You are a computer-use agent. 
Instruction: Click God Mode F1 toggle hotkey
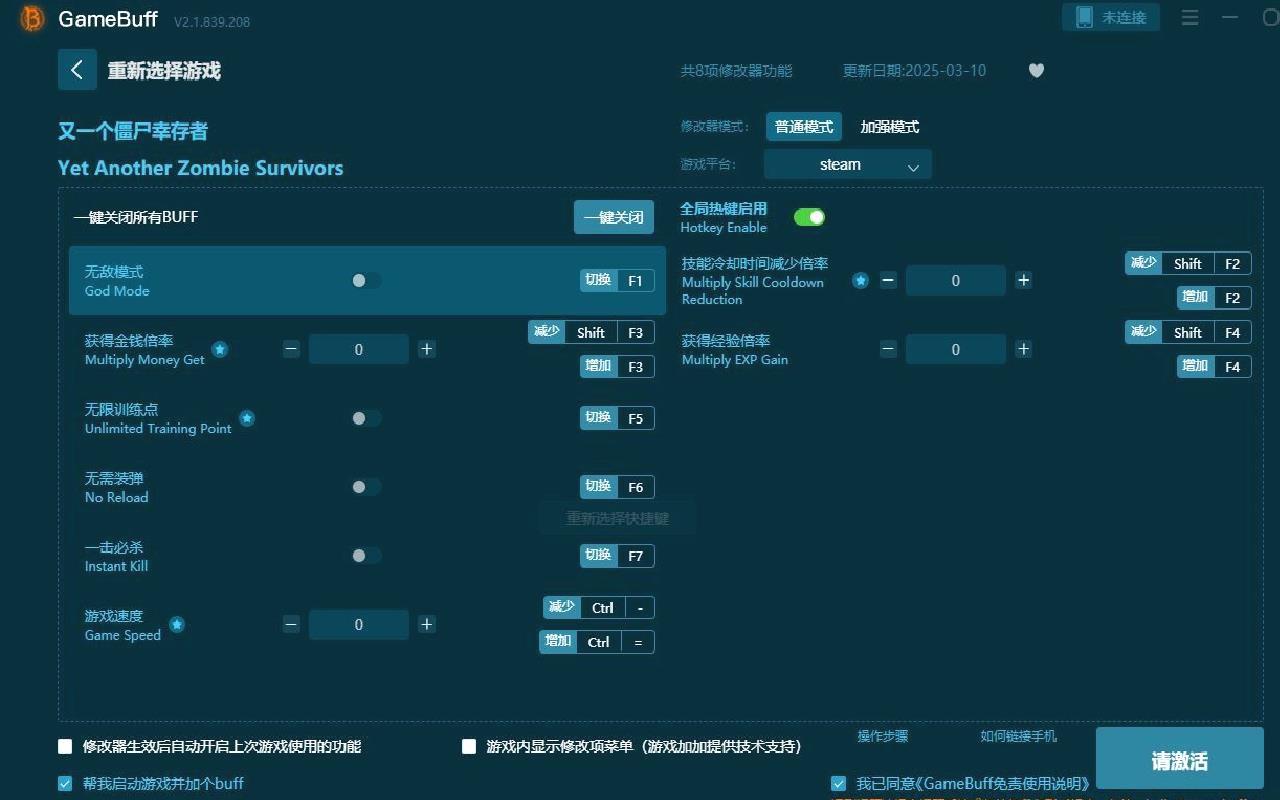(x=617, y=280)
